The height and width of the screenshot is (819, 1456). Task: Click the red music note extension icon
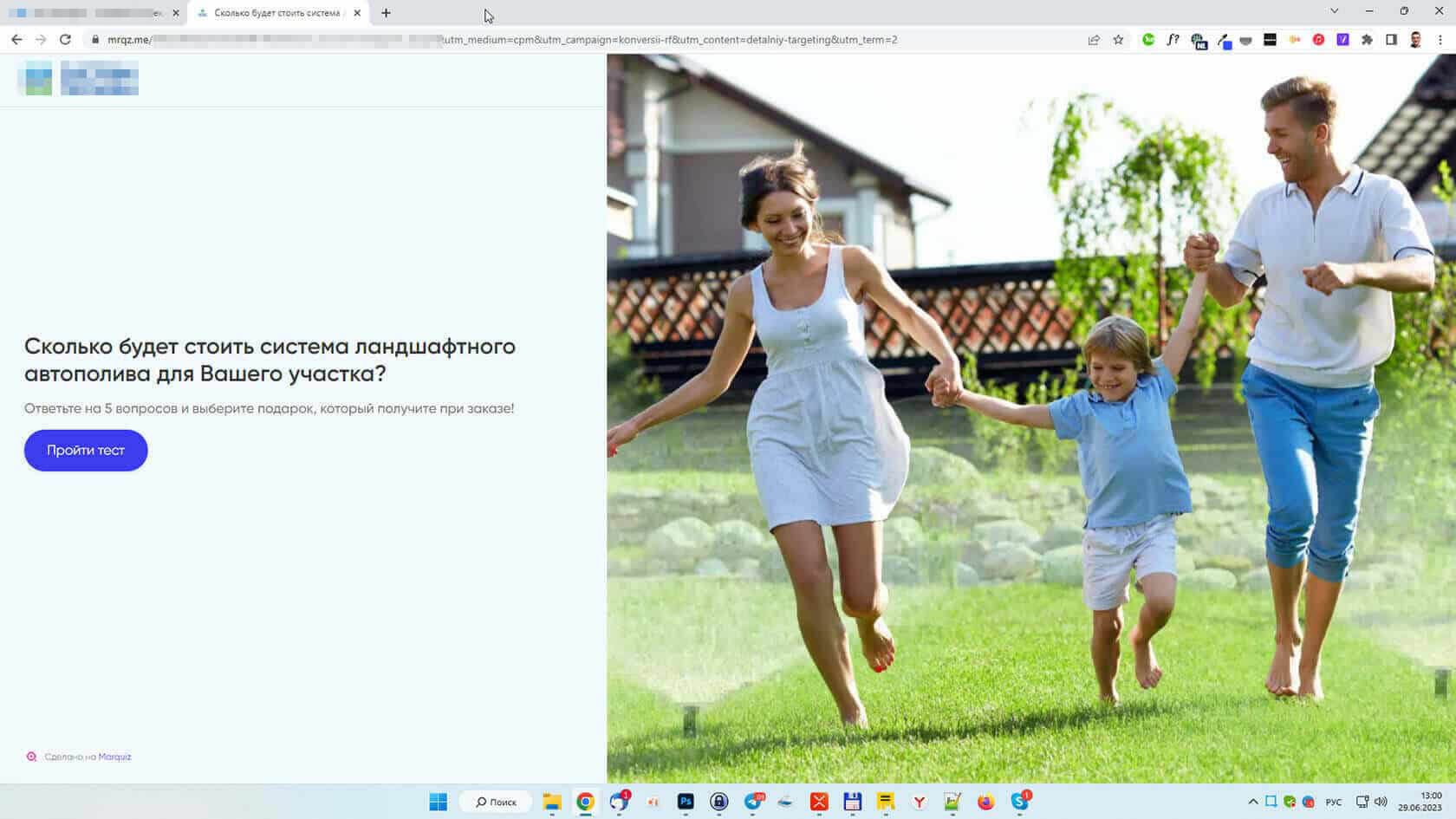tap(1318, 39)
